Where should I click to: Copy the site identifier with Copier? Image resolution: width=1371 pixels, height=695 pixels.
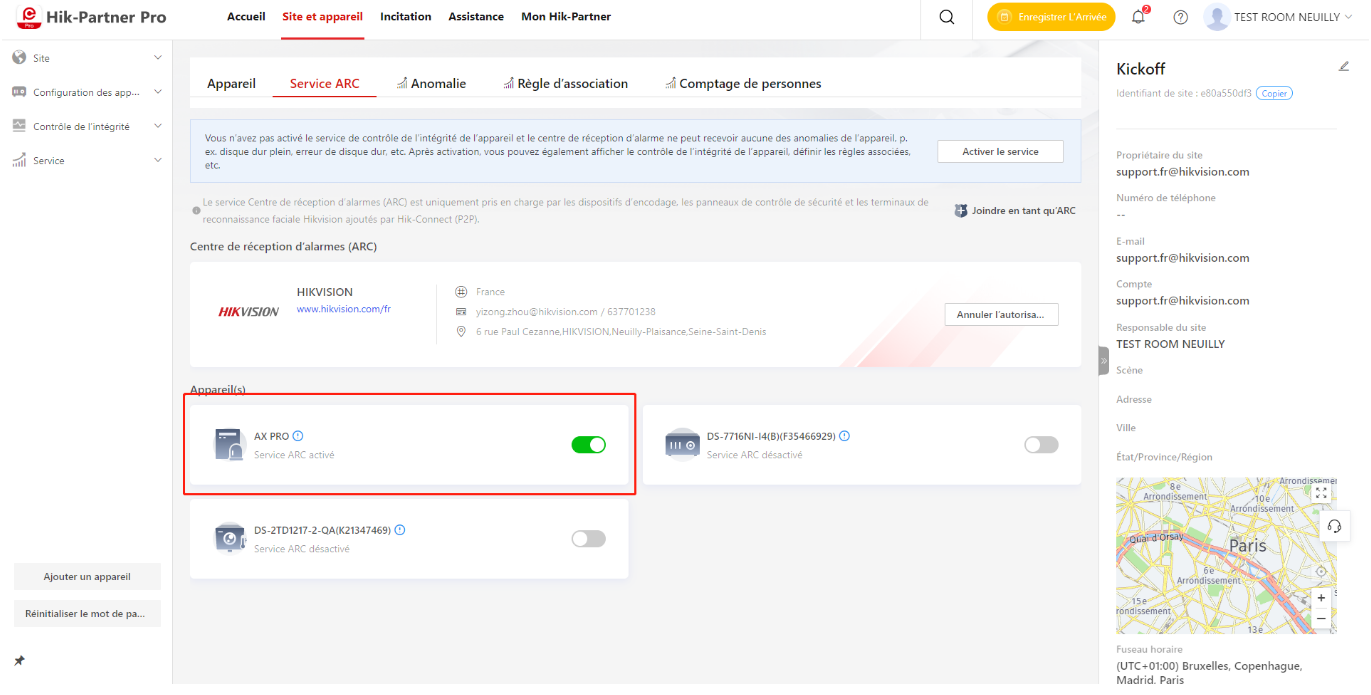tap(1274, 93)
